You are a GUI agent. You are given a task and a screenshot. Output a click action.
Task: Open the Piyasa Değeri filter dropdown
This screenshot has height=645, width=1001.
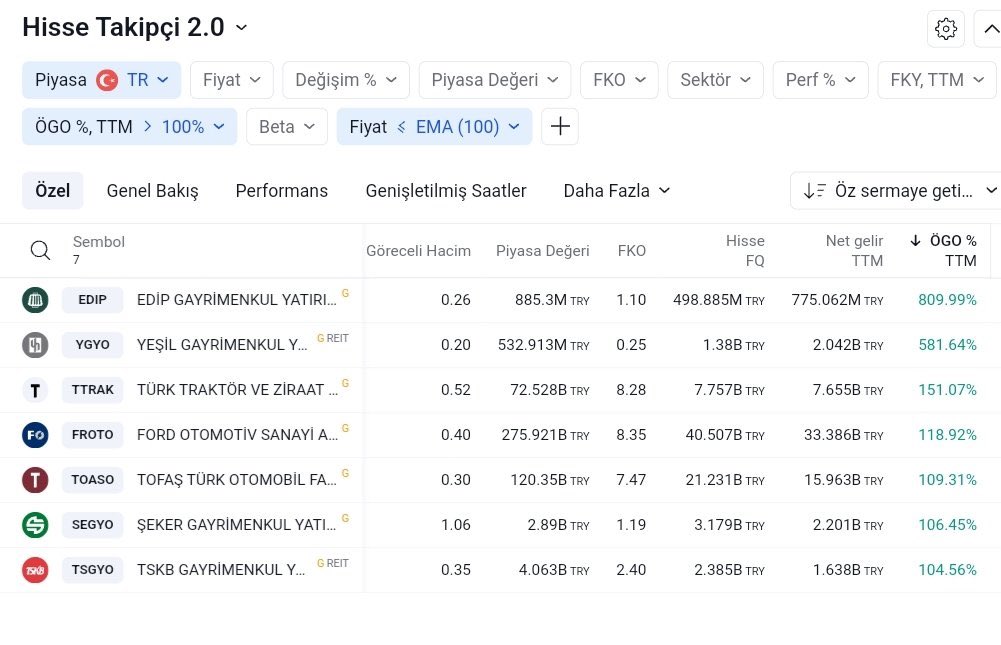tap(495, 80)
